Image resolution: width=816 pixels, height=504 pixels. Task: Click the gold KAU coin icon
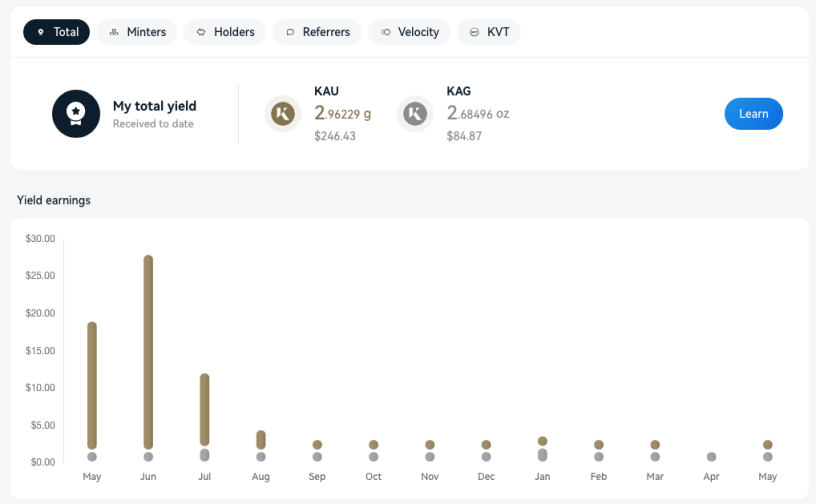point(283,114)
